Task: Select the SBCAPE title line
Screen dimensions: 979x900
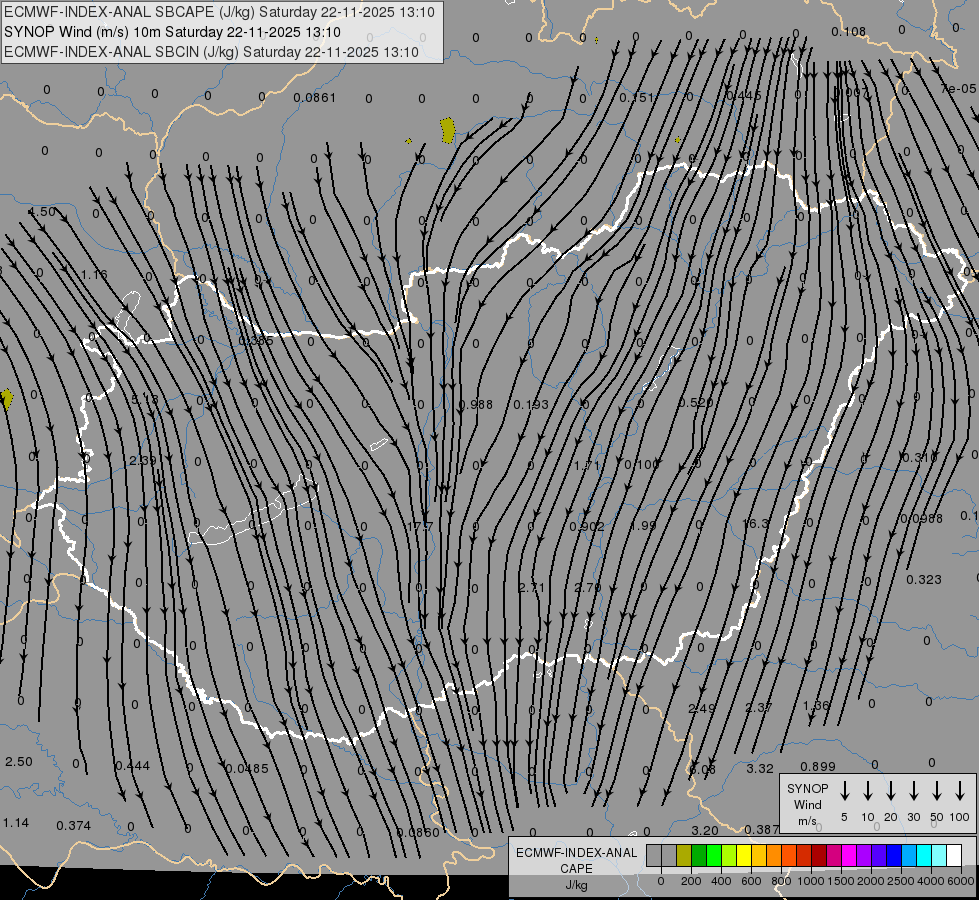Action: click(x=219, y=12)
